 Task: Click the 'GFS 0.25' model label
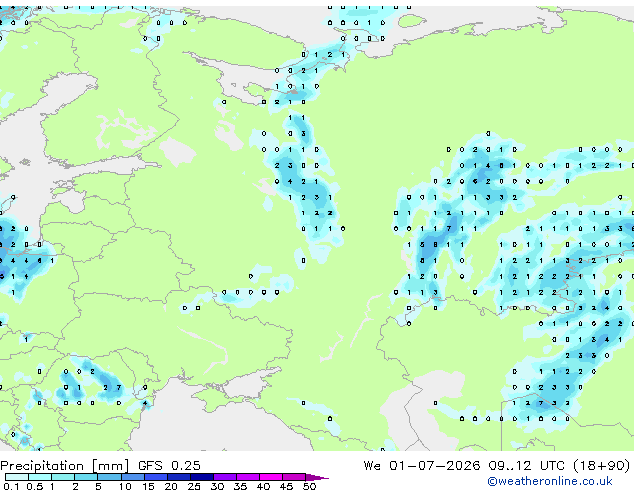tap(169, 466)
